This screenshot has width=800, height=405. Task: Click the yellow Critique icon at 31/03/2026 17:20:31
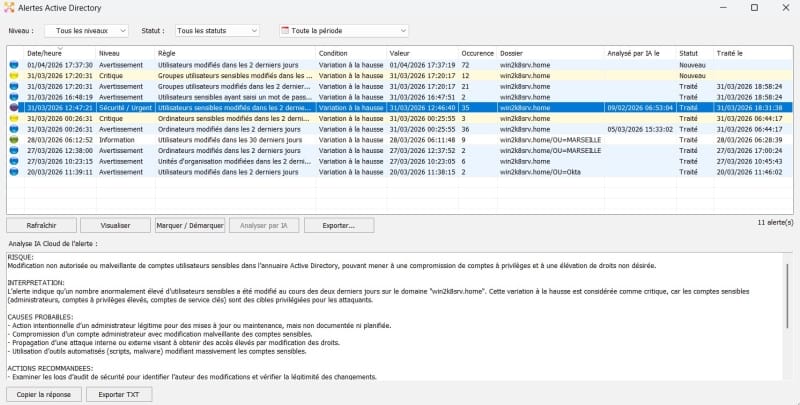tap(14, 75)
